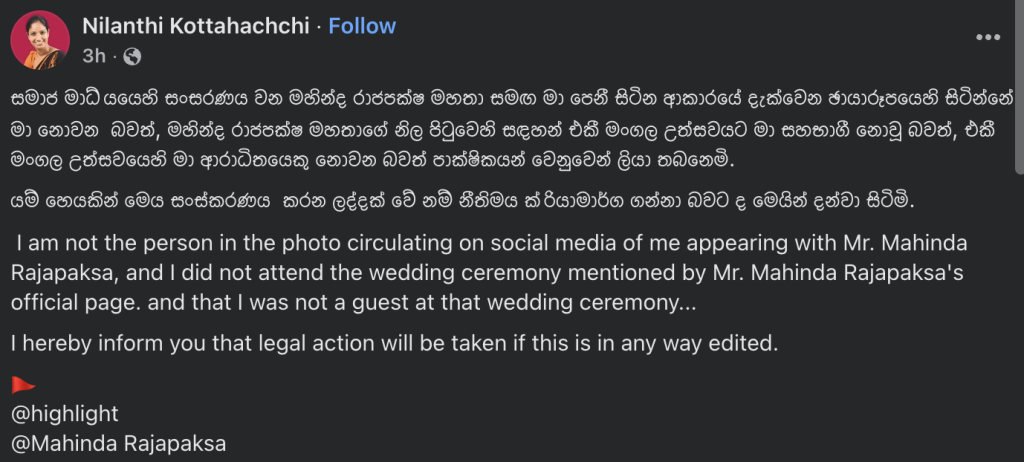Click the red flag emoji

click(22, 384)
